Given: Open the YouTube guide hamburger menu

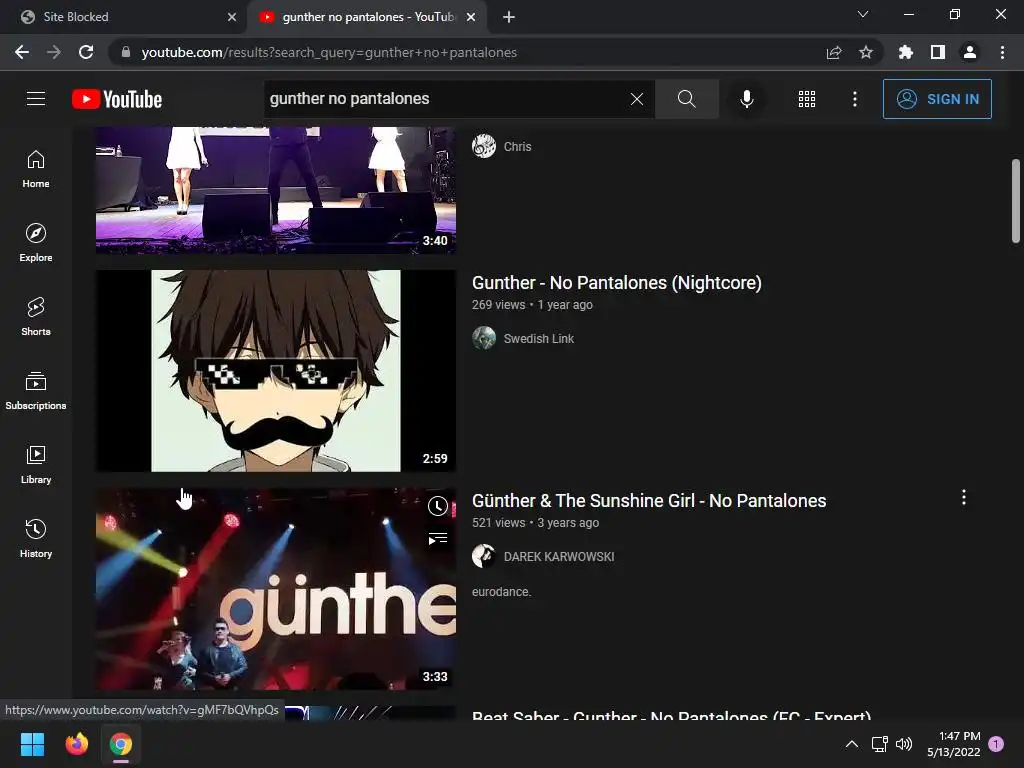Looking at the screenshot, I should pyautogui.click(x=36, y=99).
